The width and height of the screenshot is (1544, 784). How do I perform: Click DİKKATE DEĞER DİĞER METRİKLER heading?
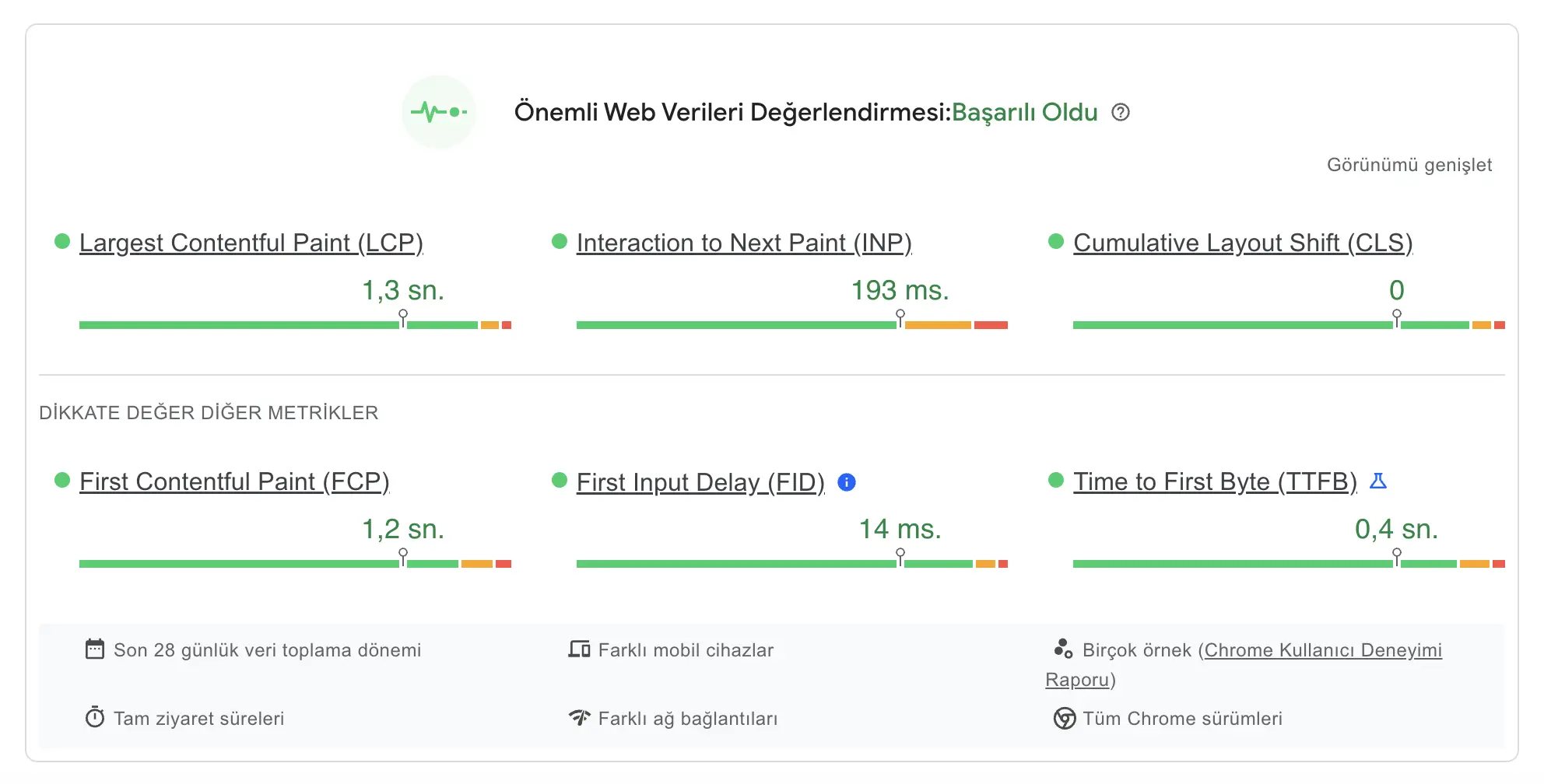tap(209, 412)
